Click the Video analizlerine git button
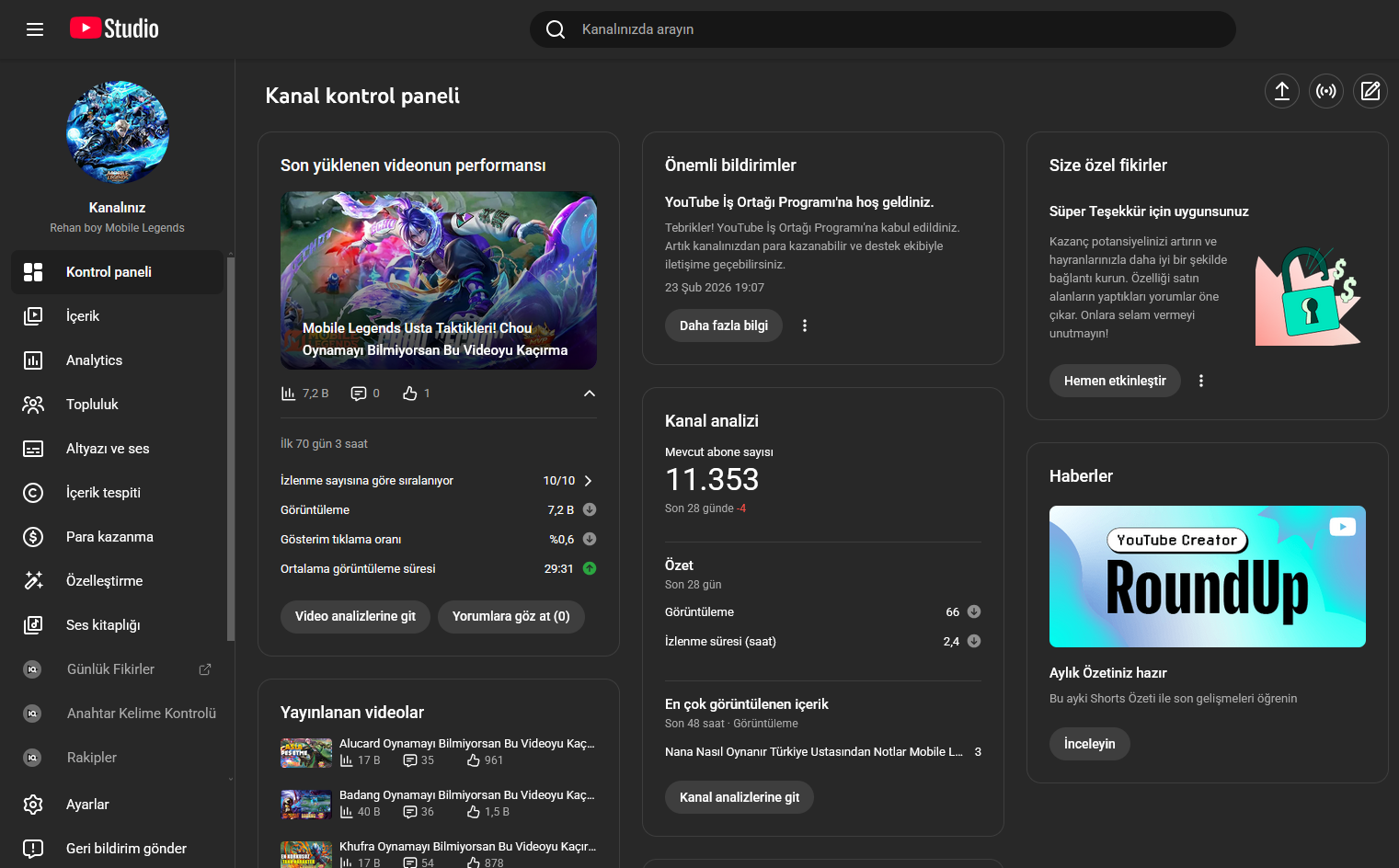Image resolution: width=1399 pixels, height=868 pixels. click(355, 616)
